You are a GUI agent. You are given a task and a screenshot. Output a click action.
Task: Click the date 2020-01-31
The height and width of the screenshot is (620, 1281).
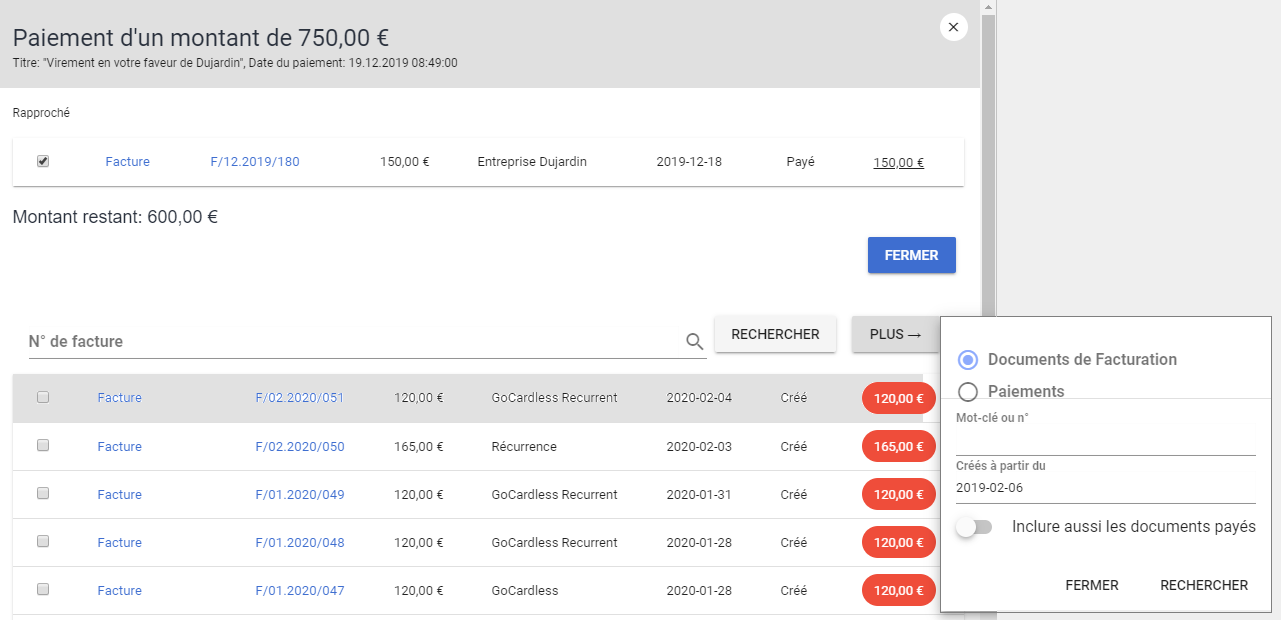(699, 495)
